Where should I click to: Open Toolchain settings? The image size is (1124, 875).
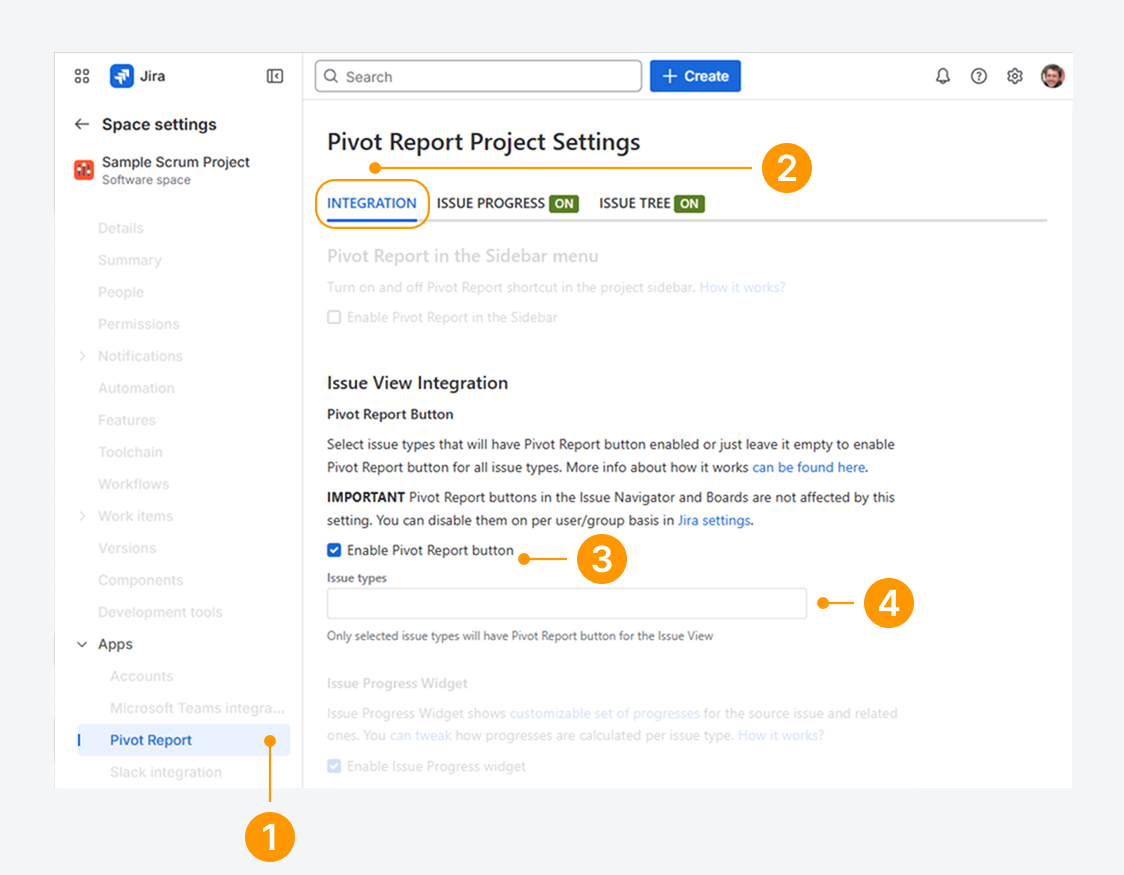[x=130, y=452]
